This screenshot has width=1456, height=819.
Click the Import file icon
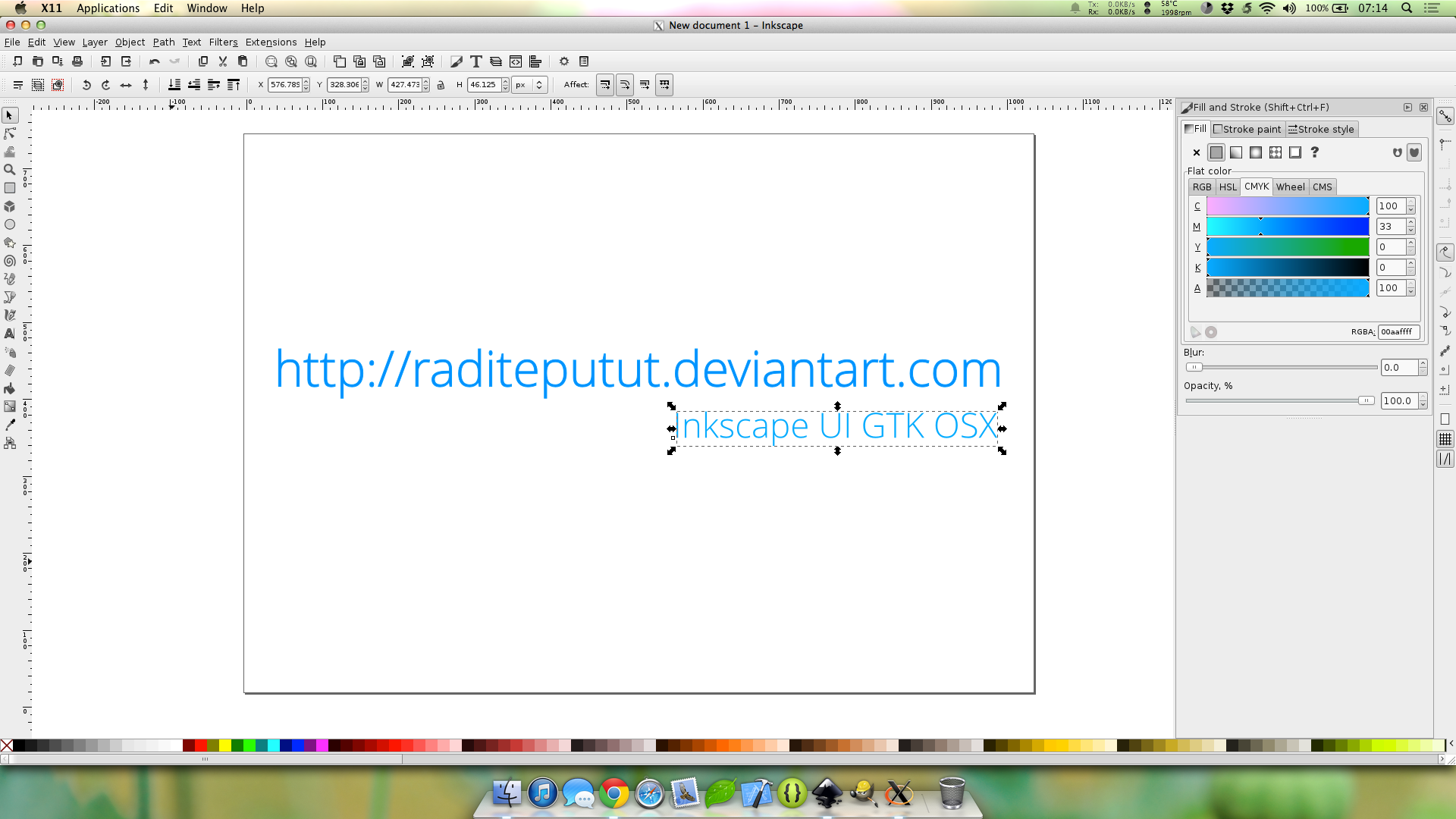106,61
